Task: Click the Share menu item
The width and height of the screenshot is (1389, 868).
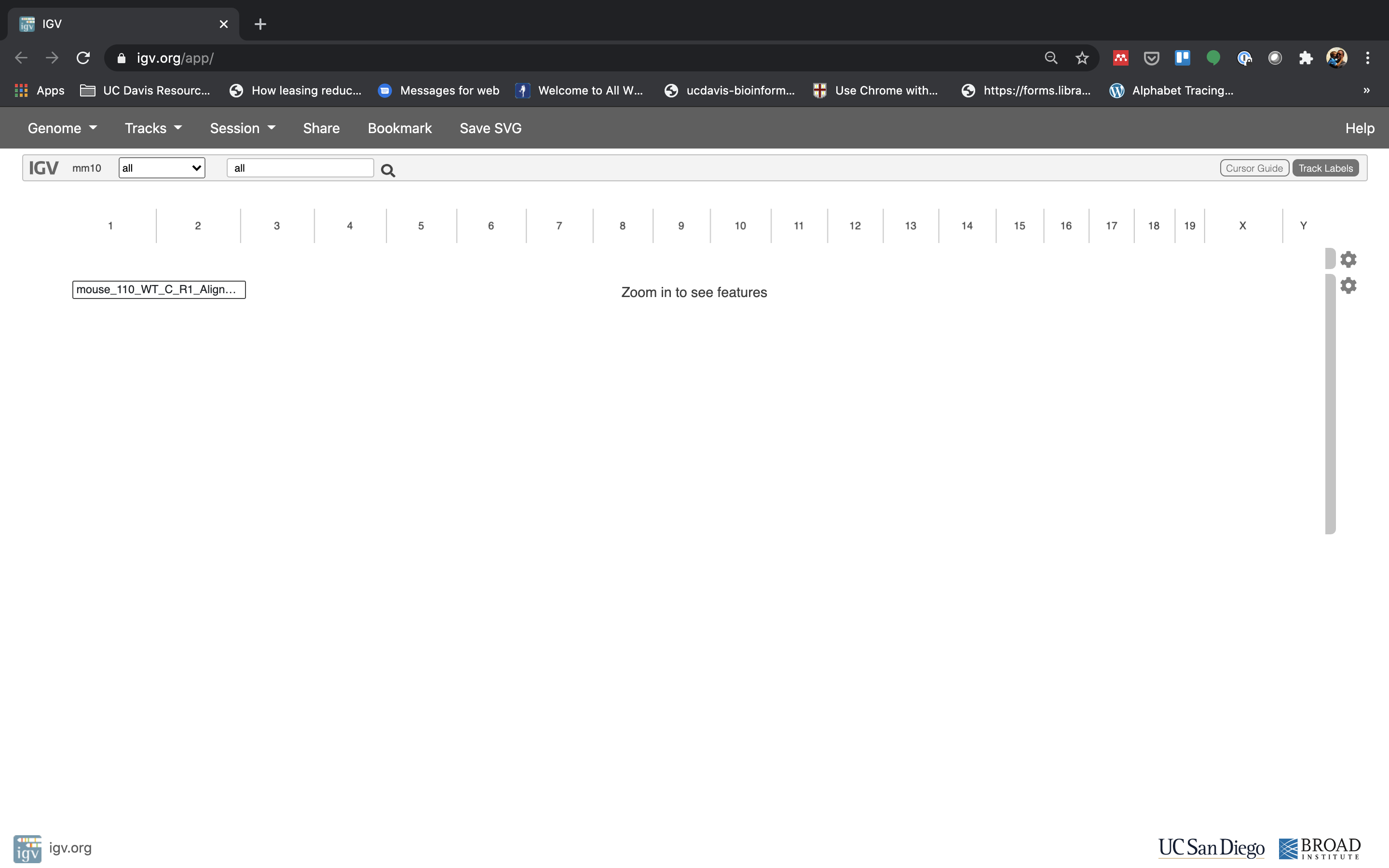Action: (321, 127)
